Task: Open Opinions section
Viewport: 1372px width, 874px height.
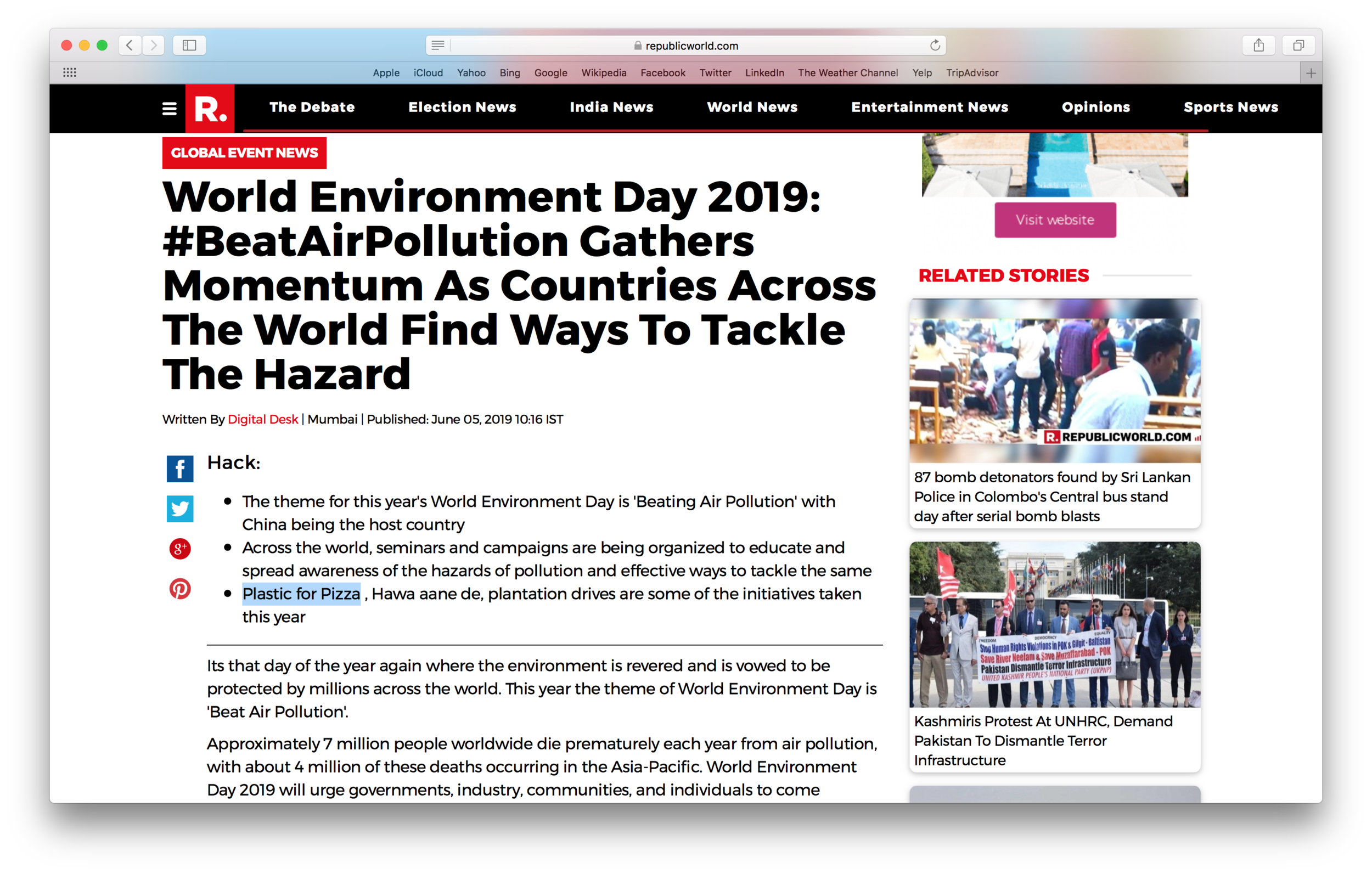Action: (1095, 107)
